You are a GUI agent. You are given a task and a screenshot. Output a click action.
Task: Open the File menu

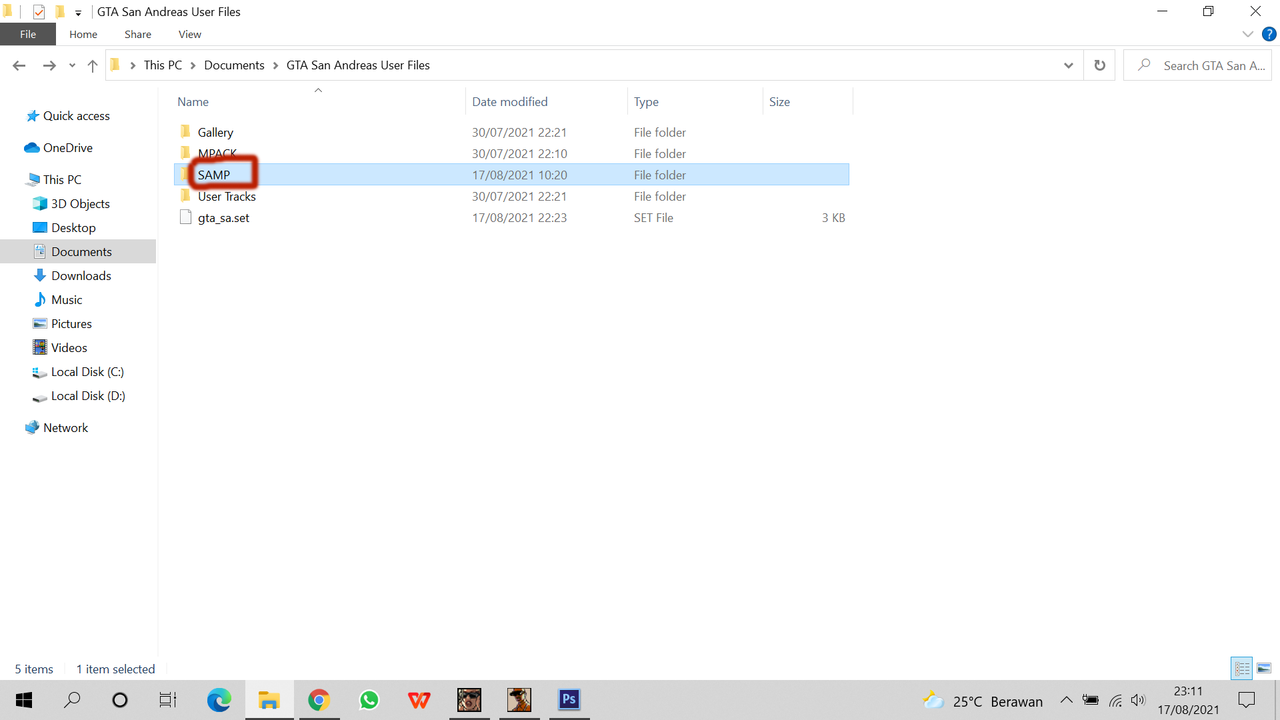(x=28, y=34)
